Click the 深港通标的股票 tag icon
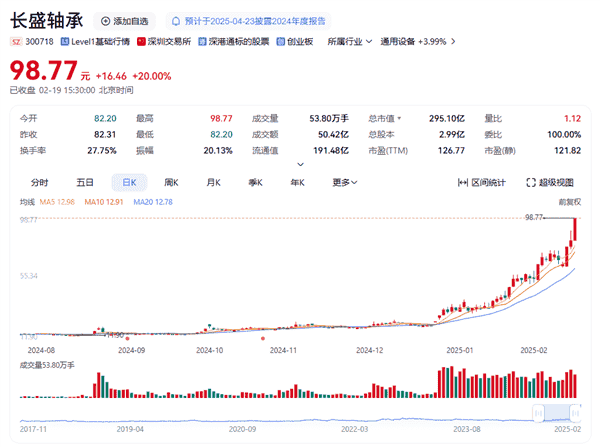Image resolution: width=600 pixels, height=447 pixels. (203, 42)
